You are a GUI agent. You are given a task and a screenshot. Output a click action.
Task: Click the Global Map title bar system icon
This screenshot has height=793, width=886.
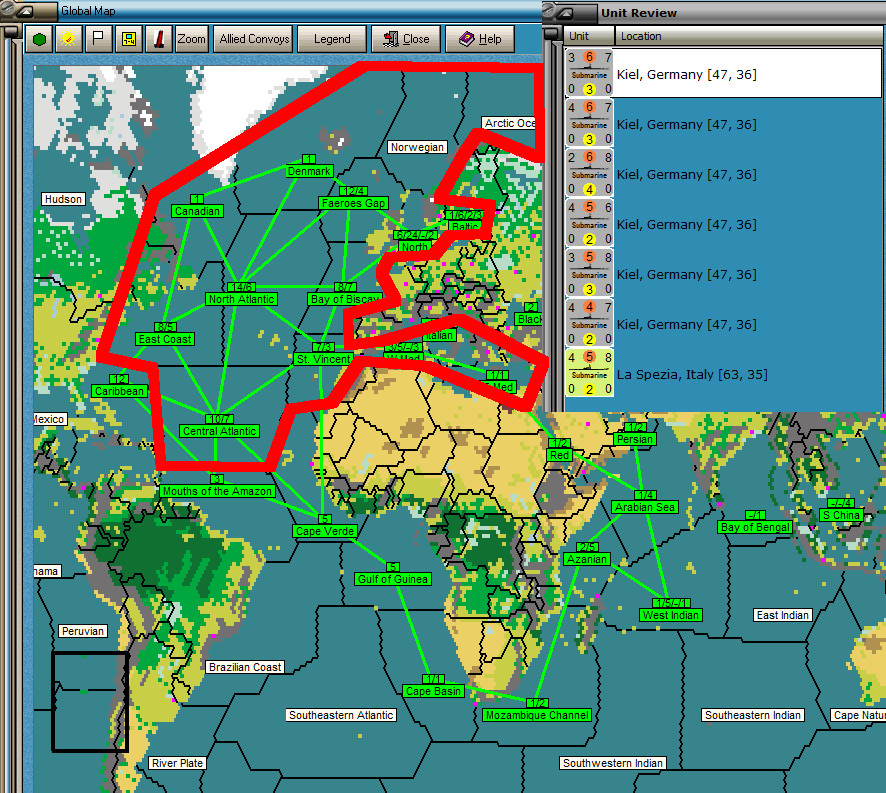point(16,11)
